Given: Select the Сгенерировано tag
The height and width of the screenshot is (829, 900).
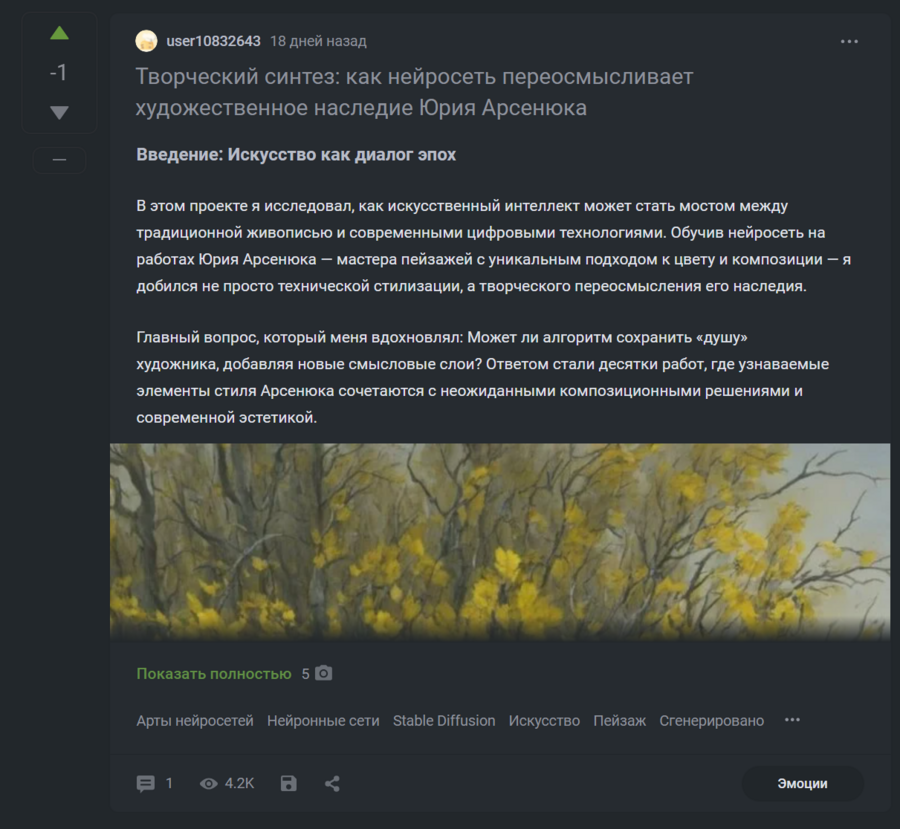Looking at the screenshot, I should tap(711, 720).
